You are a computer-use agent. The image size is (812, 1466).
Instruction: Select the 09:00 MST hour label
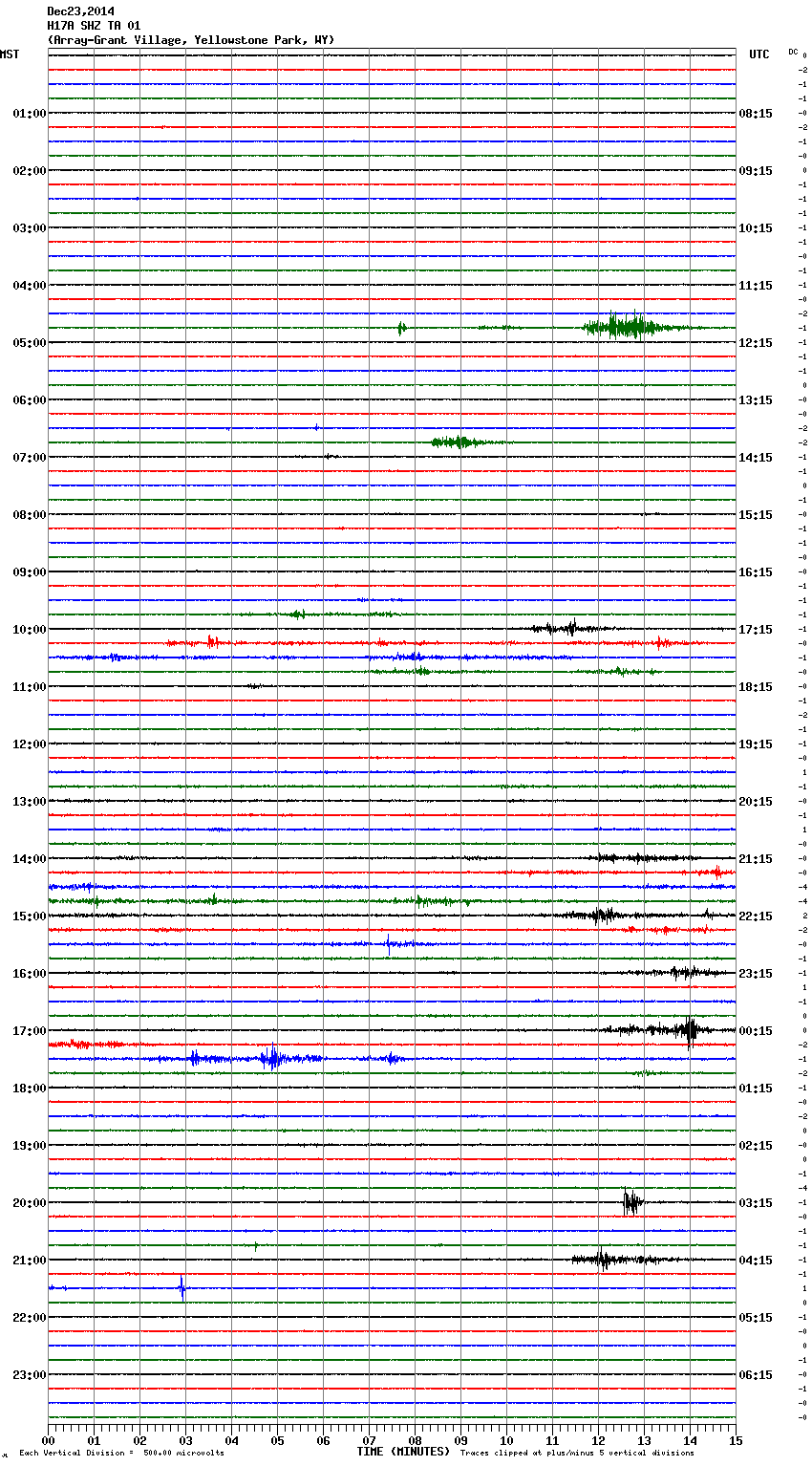[29, 572]
